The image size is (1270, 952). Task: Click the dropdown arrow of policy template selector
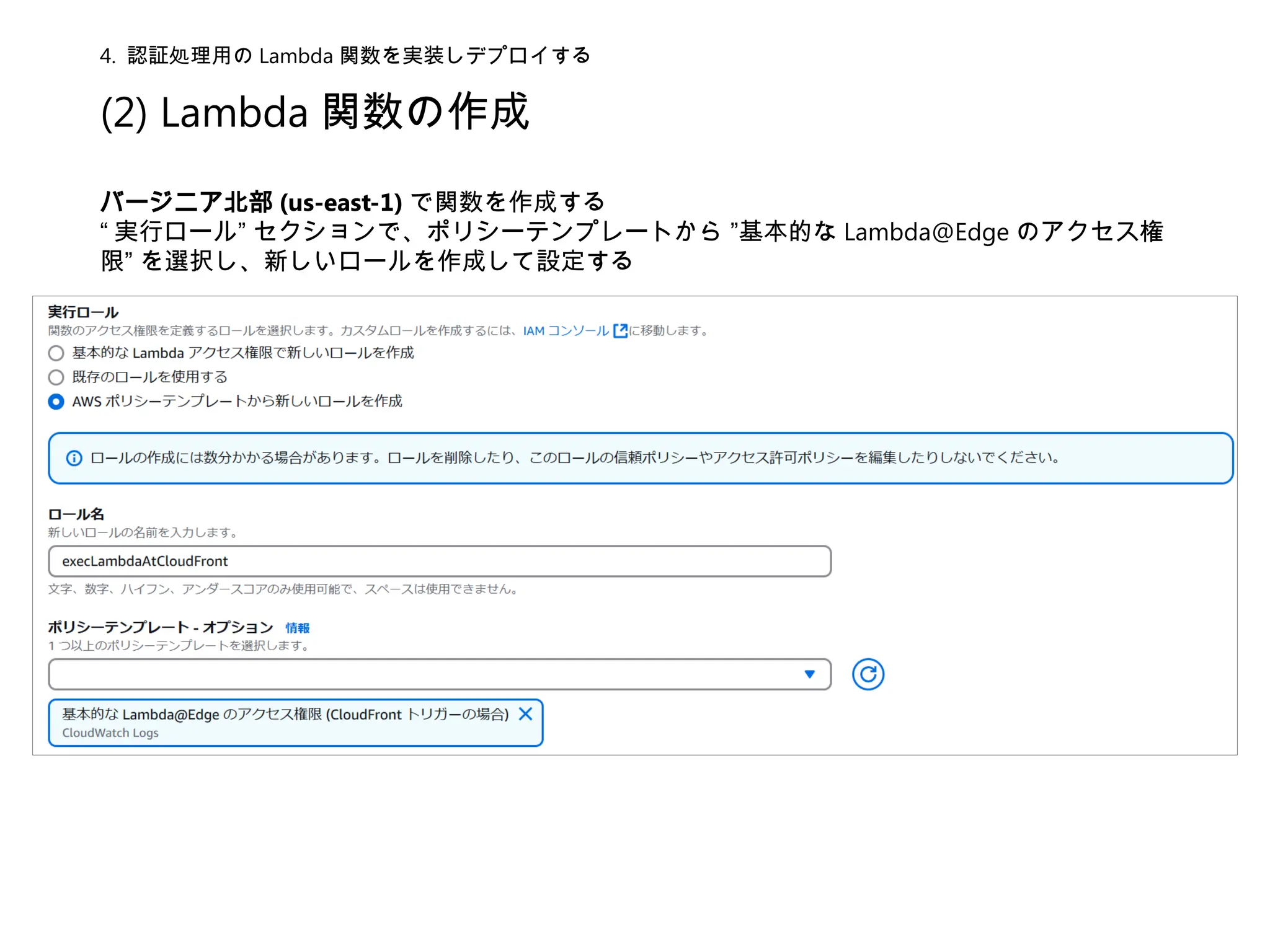809,674
